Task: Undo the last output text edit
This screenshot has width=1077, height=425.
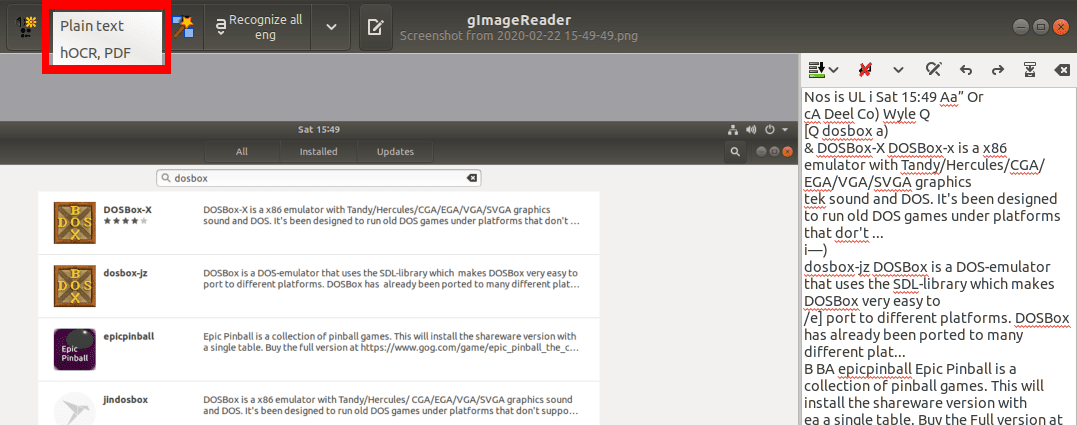Action: tap(965, 69)
